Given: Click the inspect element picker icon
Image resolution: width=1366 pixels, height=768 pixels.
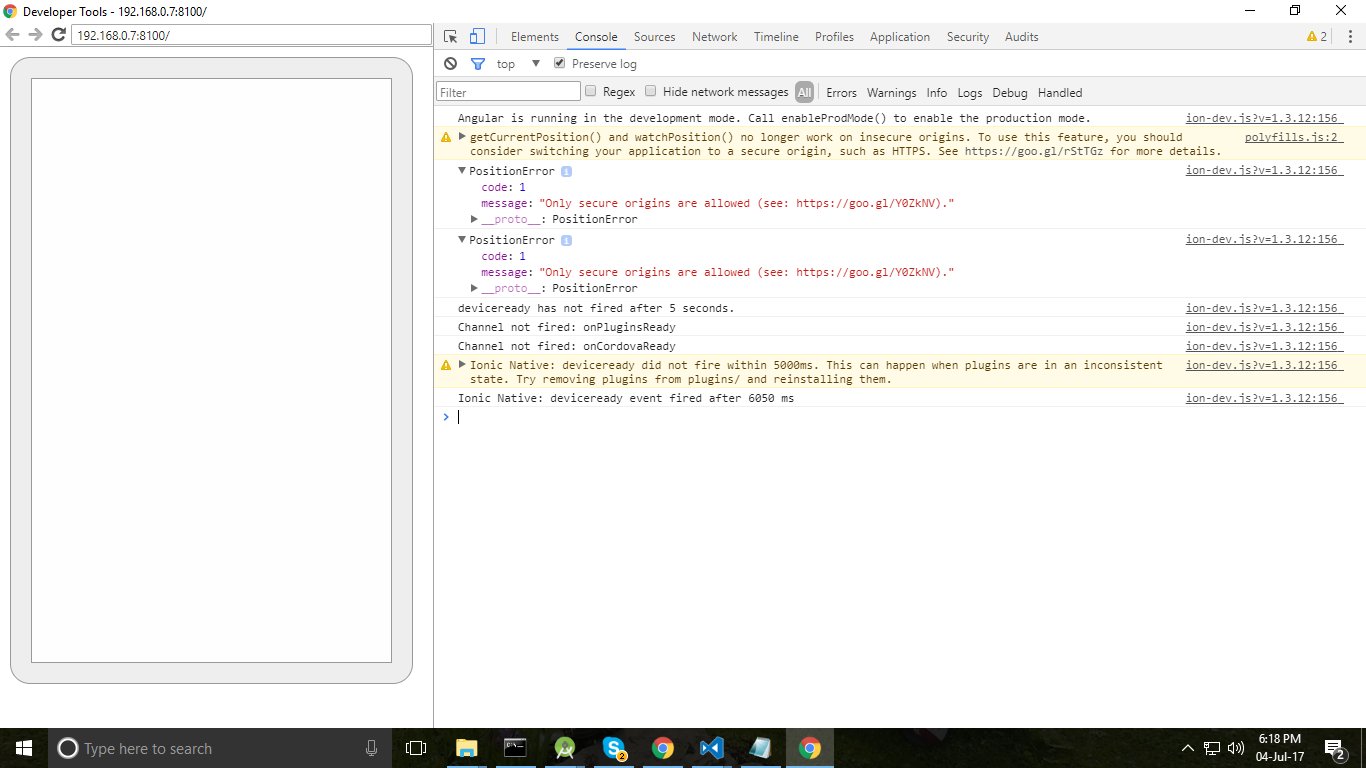Looking at the screenshot, I should (x=451, y=37).
